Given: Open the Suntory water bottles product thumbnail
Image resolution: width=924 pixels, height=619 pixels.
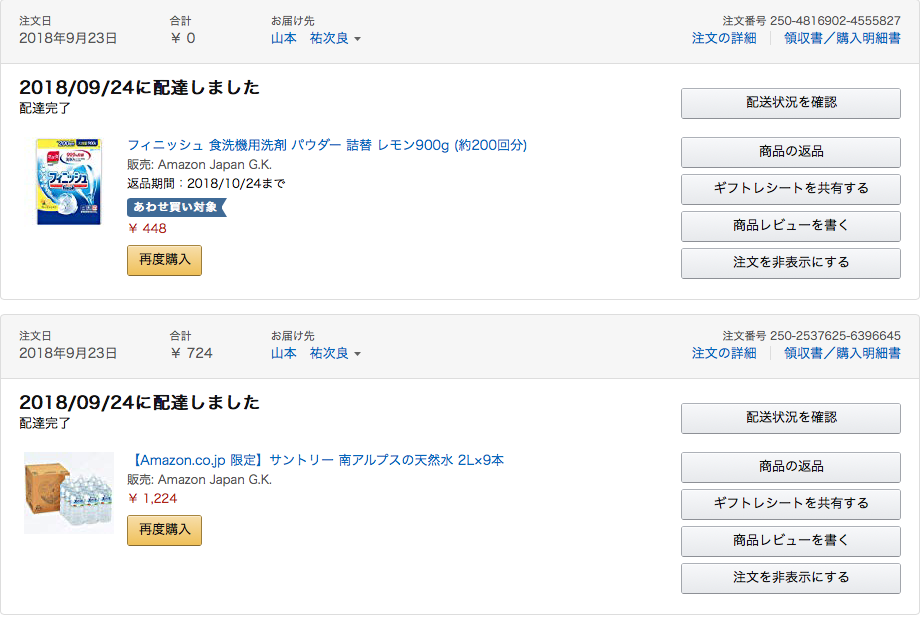Looking at the screenshot, I should click(69, 493).
